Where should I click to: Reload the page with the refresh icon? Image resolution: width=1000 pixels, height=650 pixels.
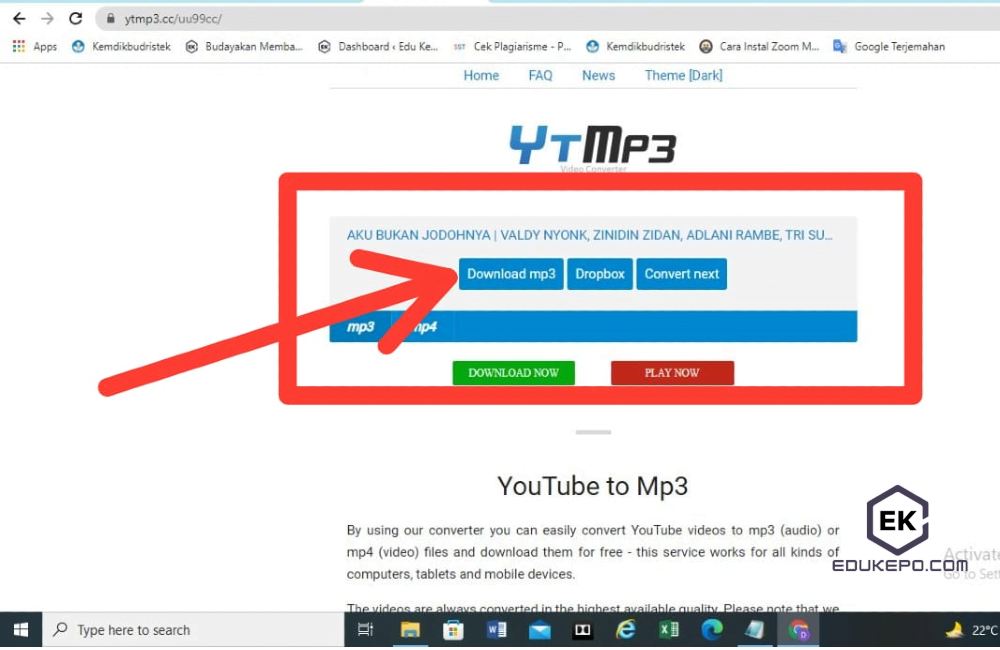click(x=75, y=18)
